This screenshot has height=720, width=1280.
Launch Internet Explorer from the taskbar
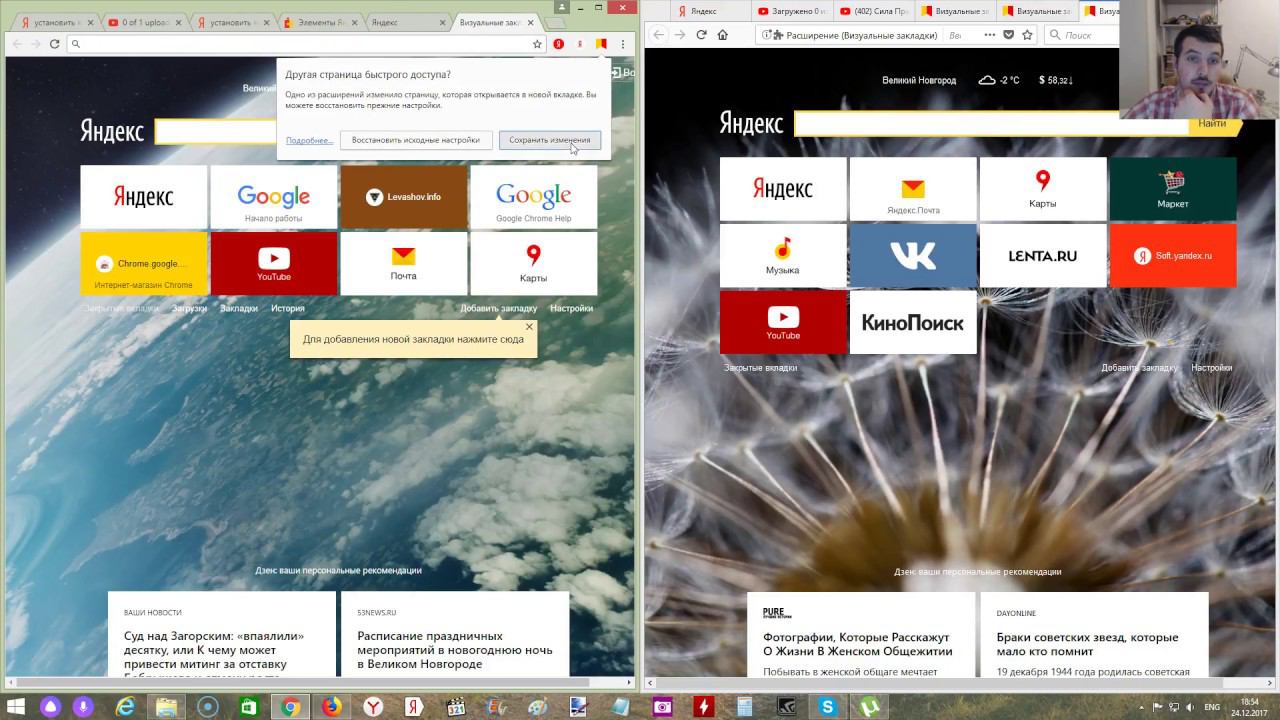pos(125,707)
